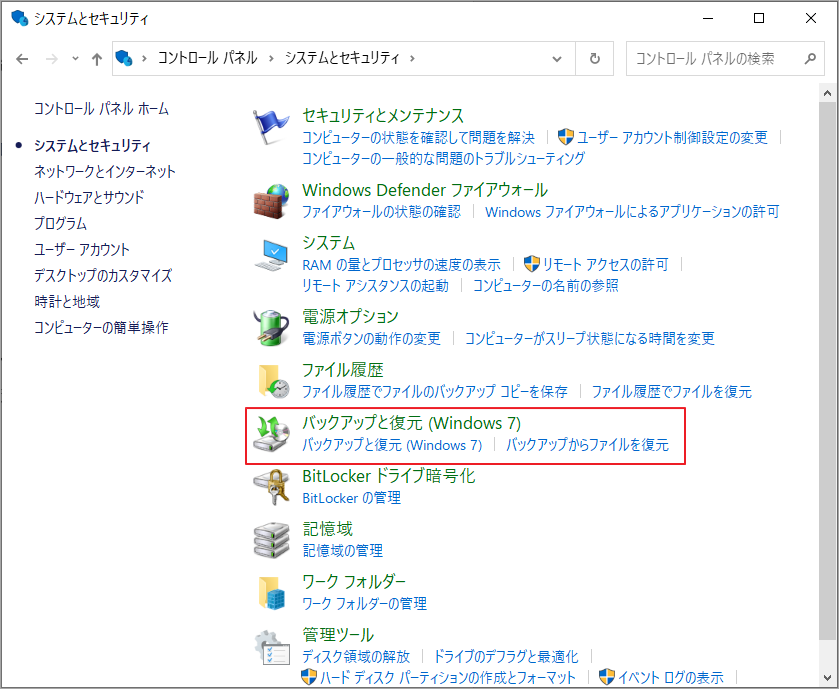The width and height of the screenshot is (839, 689).
Task: Open リモート アシスタンスの起動 link
Action: (376, 286)
